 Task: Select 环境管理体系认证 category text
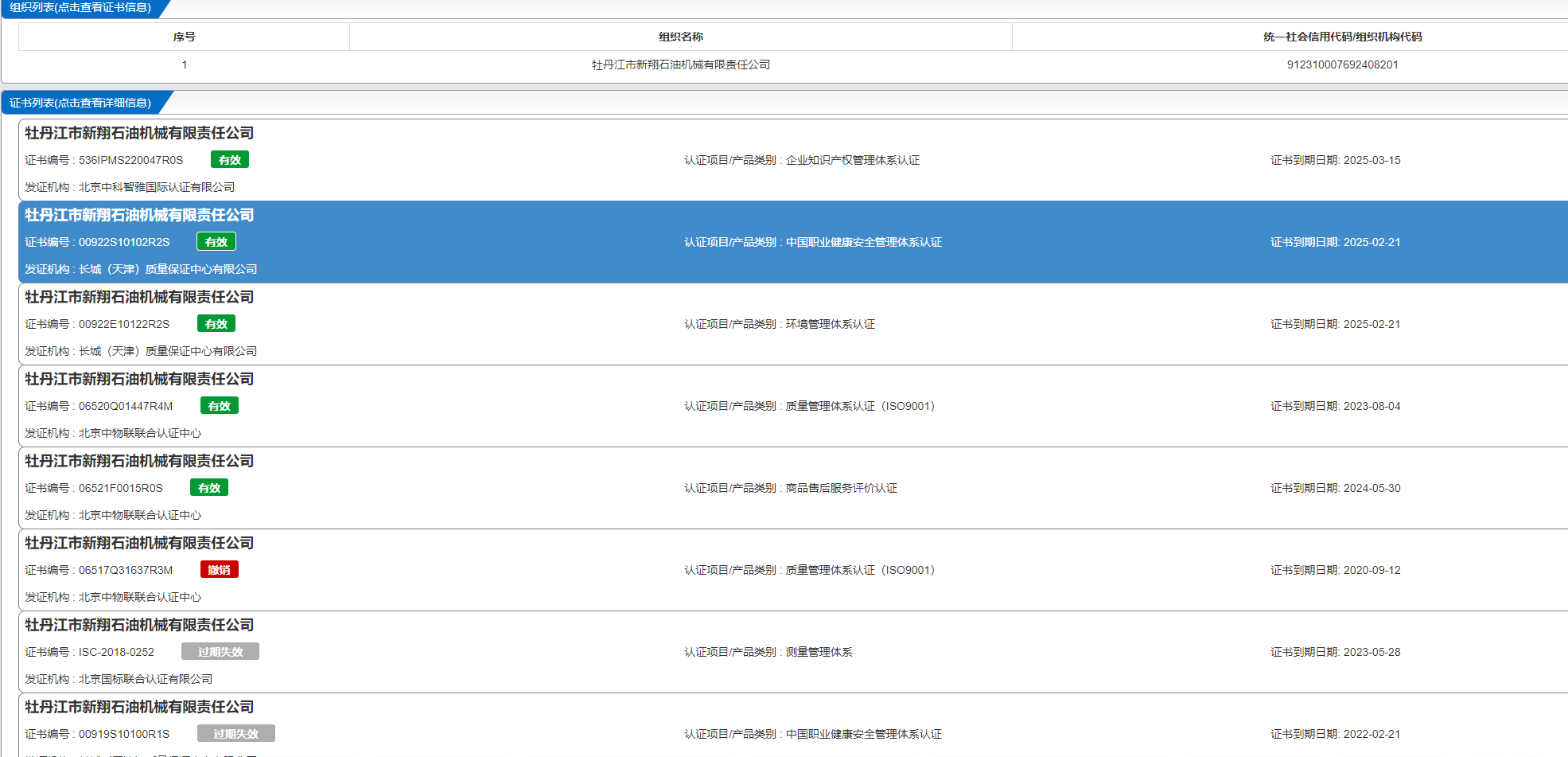tap(830, 324)
